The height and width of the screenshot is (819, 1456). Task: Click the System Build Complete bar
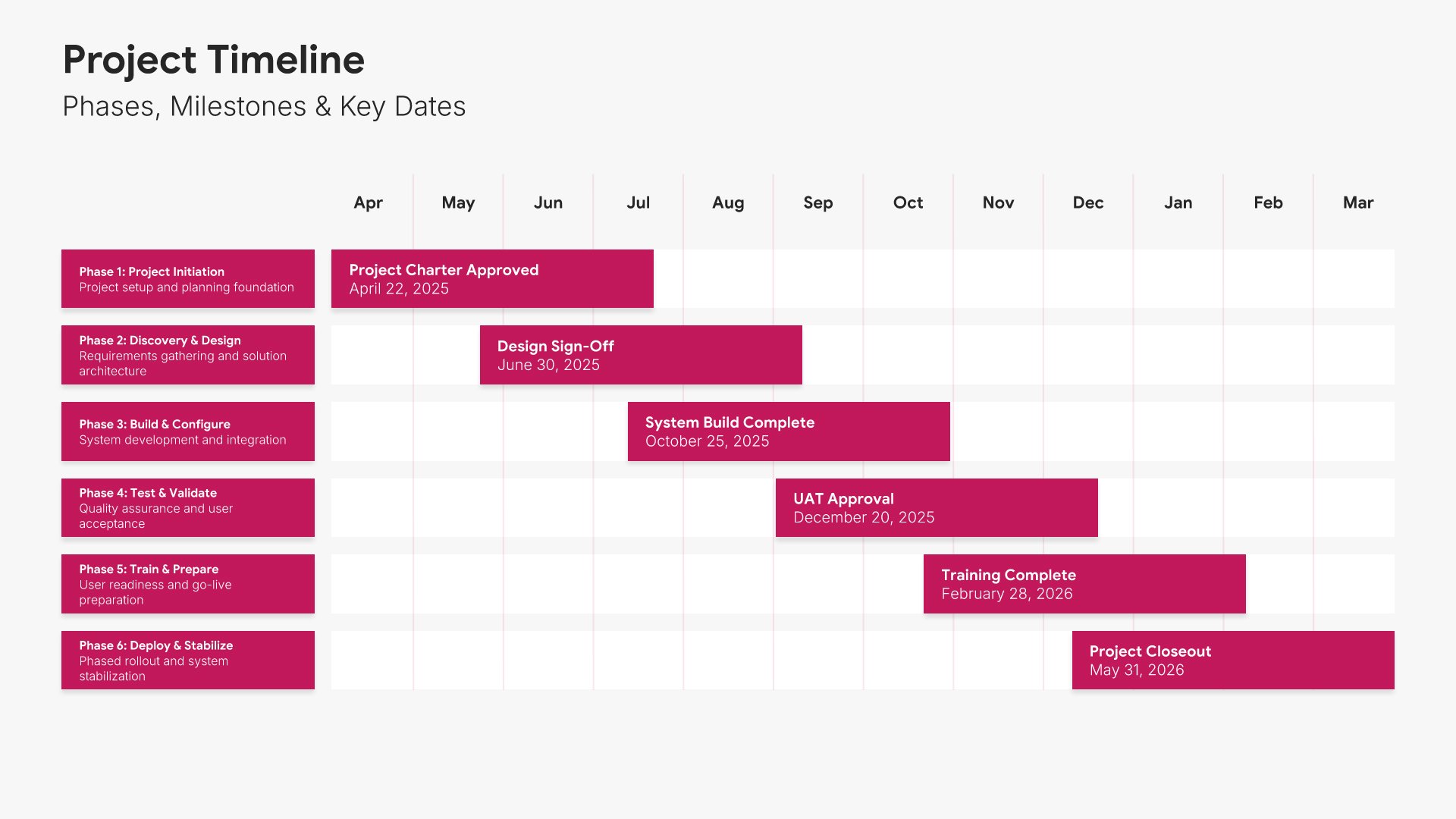coord(788,431)
